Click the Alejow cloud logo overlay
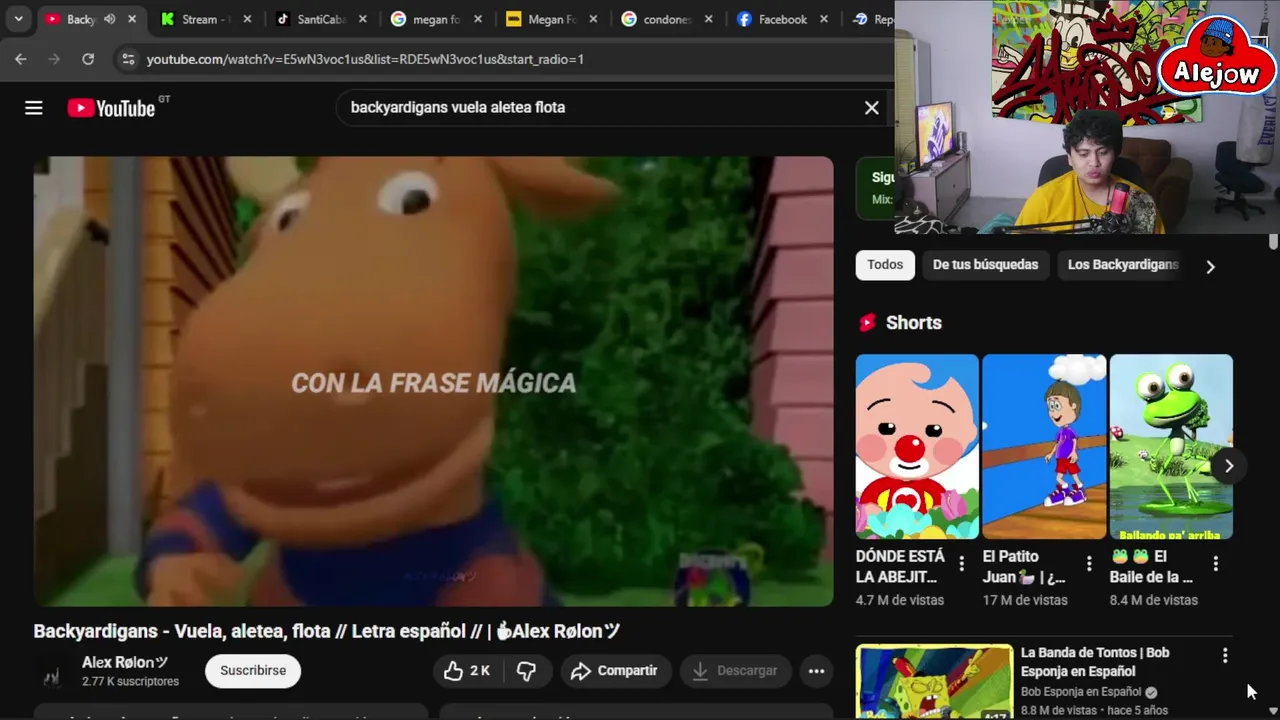Viewport: 1280px width, 720px height. (1217, 55)
